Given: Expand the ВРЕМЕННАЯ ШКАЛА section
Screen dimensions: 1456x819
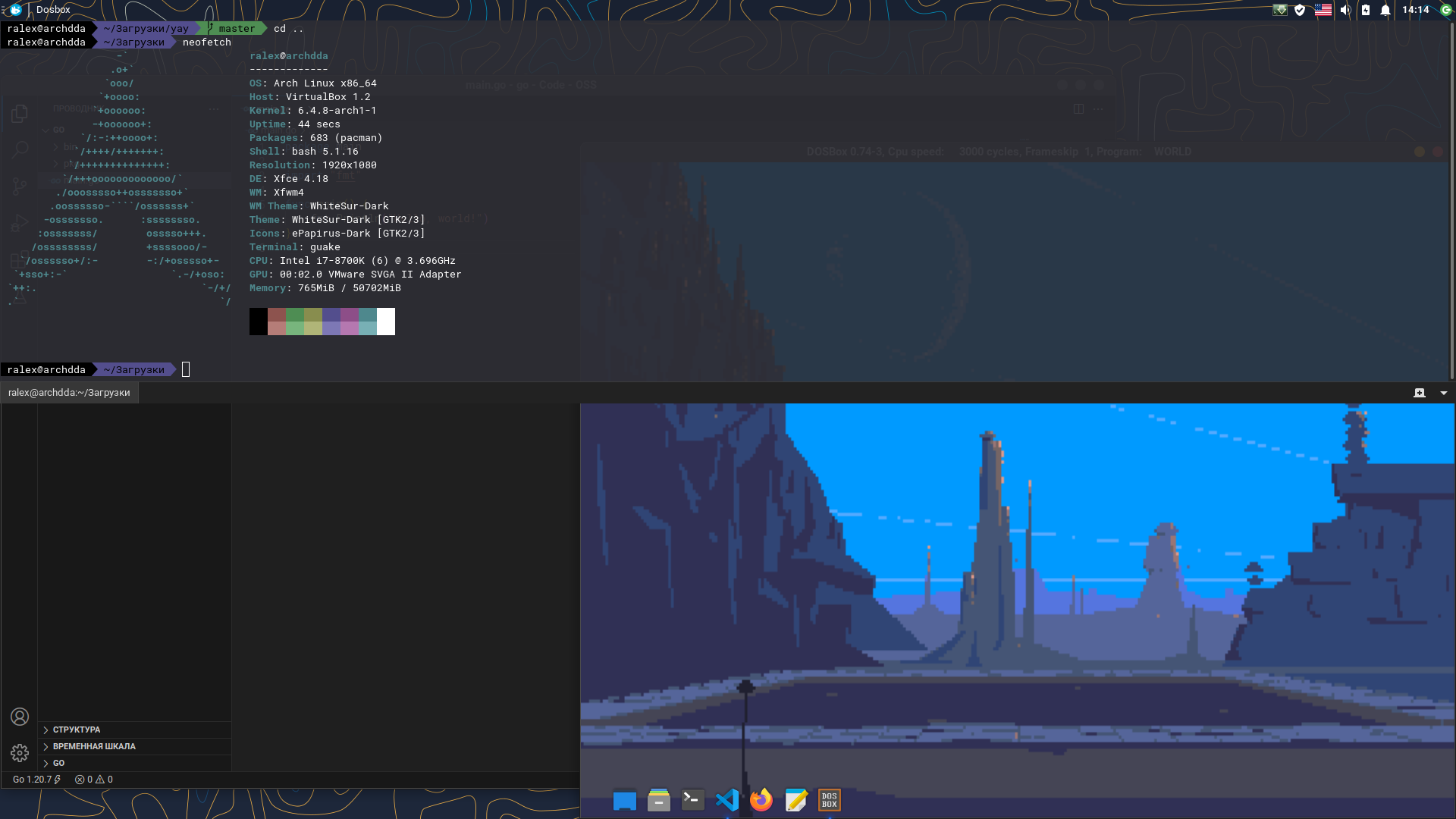Looking at the screenshot, I should 135,746.
